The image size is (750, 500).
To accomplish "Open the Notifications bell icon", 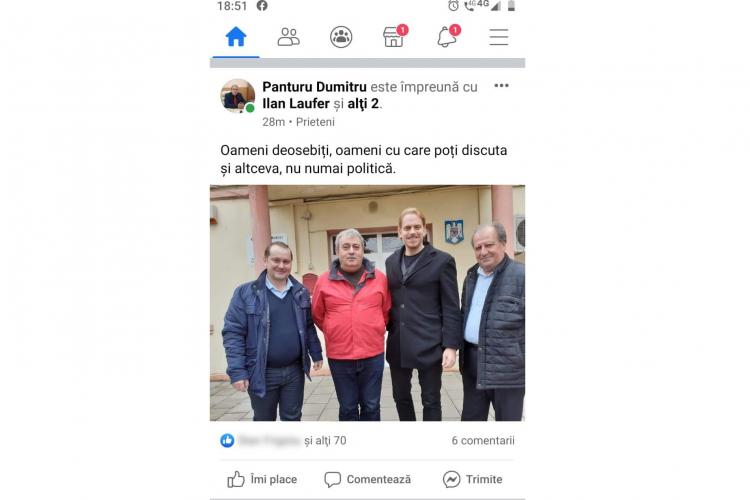I will (448, 36).
